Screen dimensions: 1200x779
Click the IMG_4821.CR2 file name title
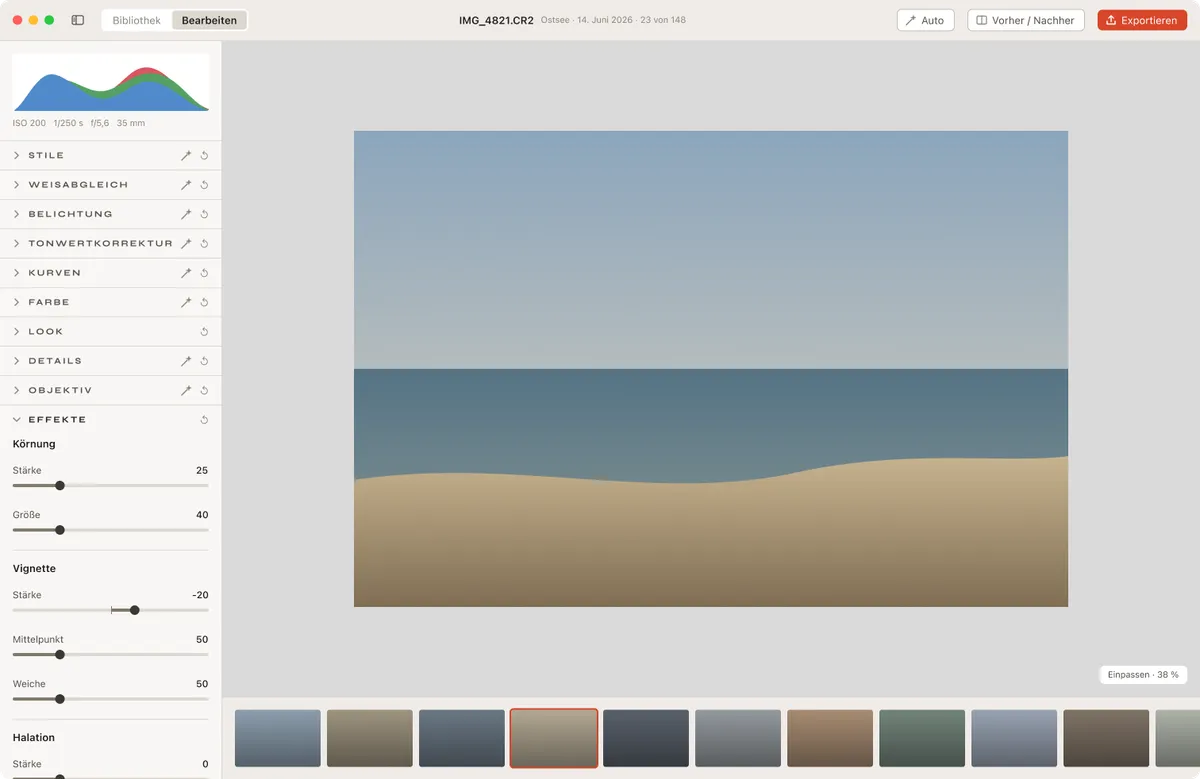click(495, 20)
